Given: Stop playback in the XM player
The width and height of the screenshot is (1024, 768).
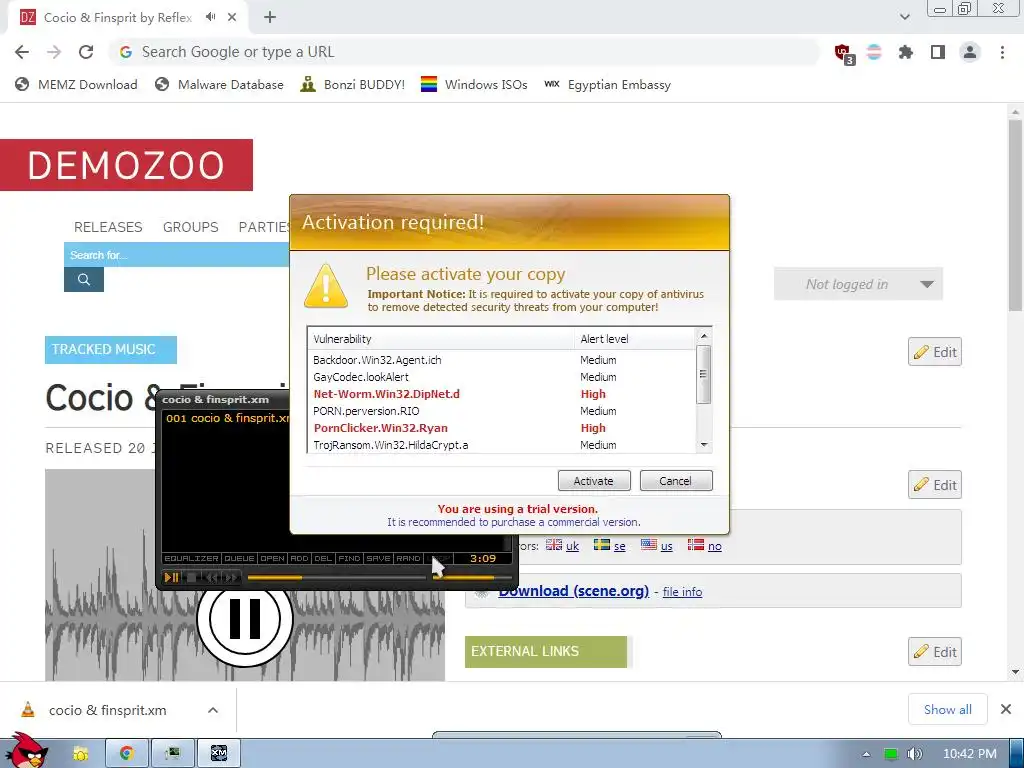Looking at the screenshot, I should coord(191,577).
